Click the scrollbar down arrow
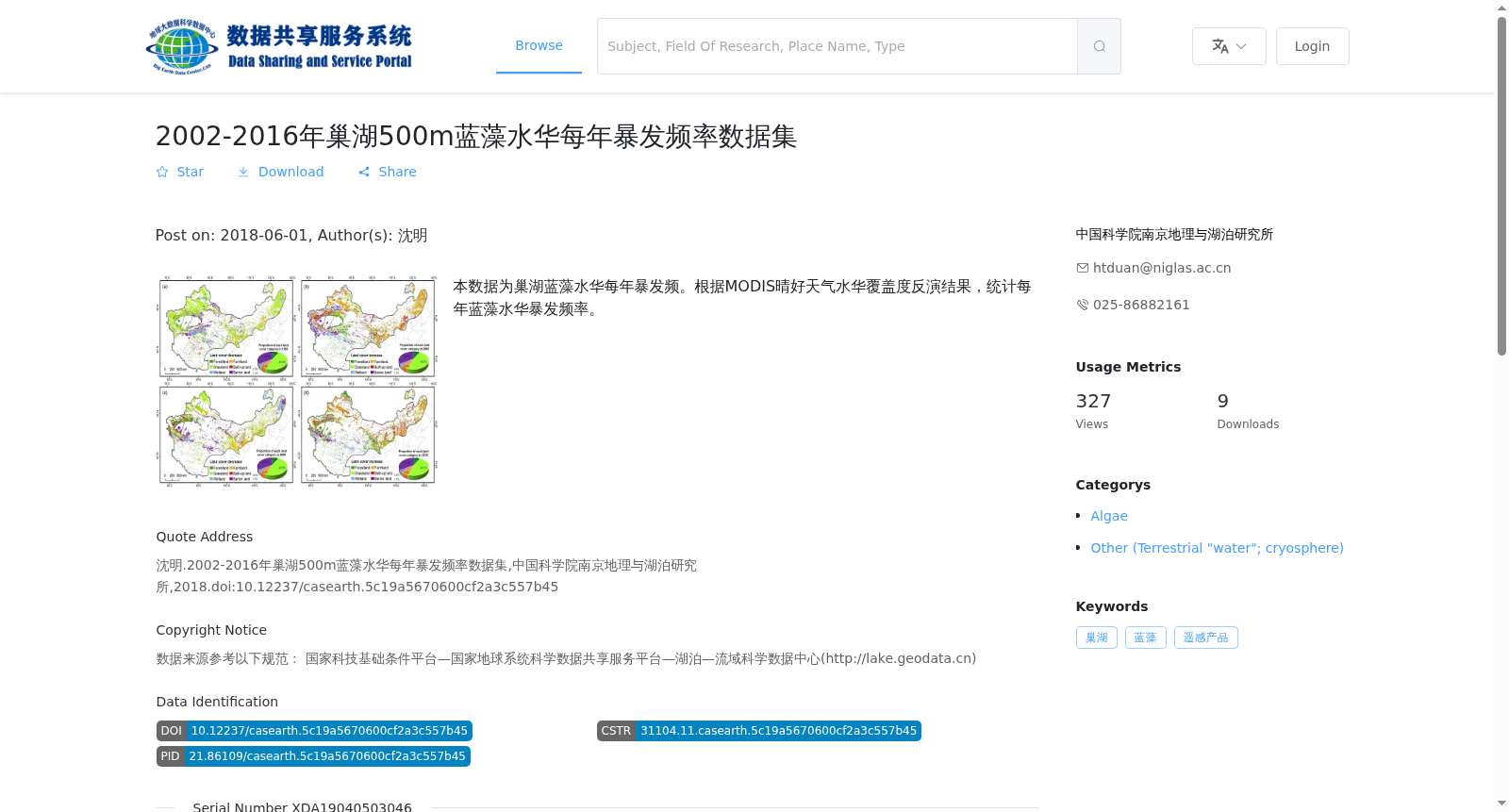The height and width of the screenshot is (812, 1509). click(1502, 804)
